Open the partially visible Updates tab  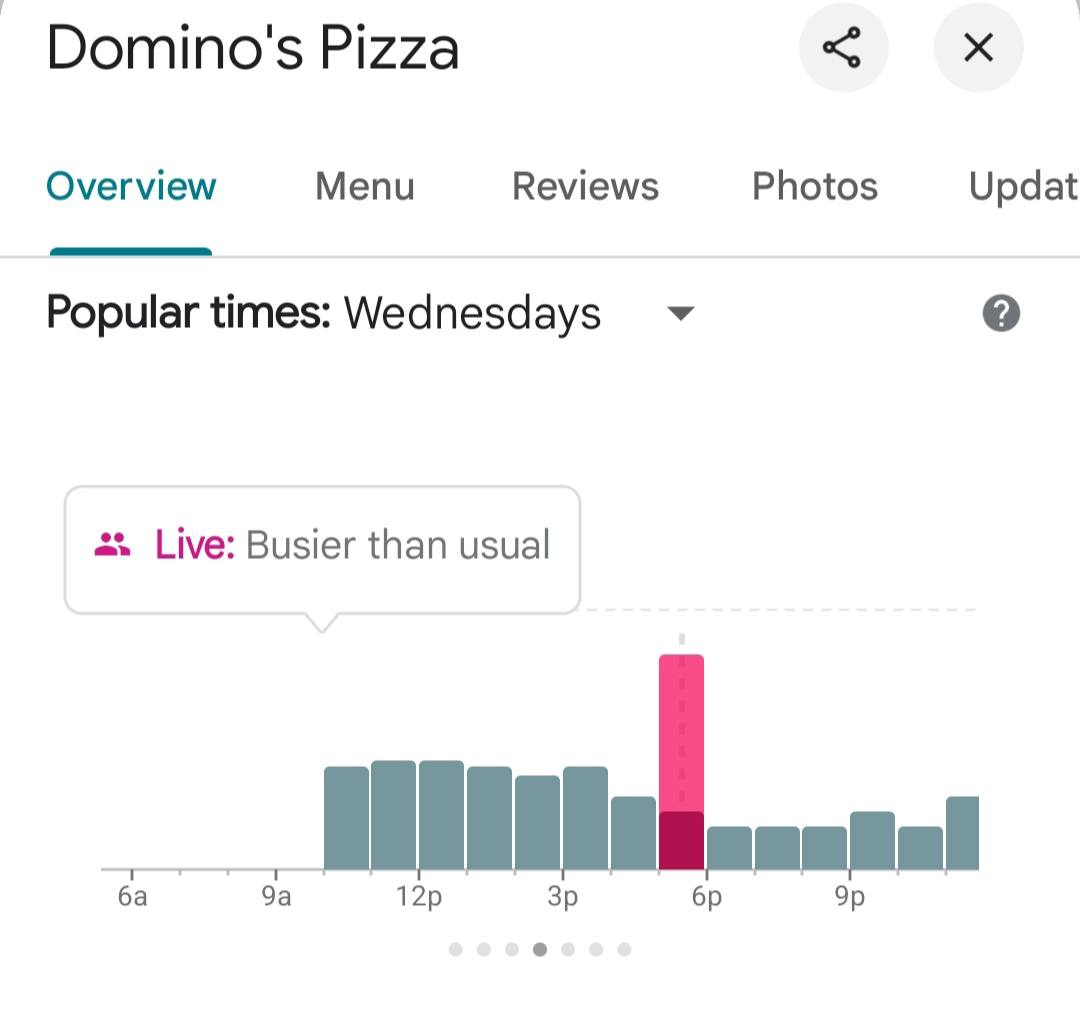click(1024, 186)
